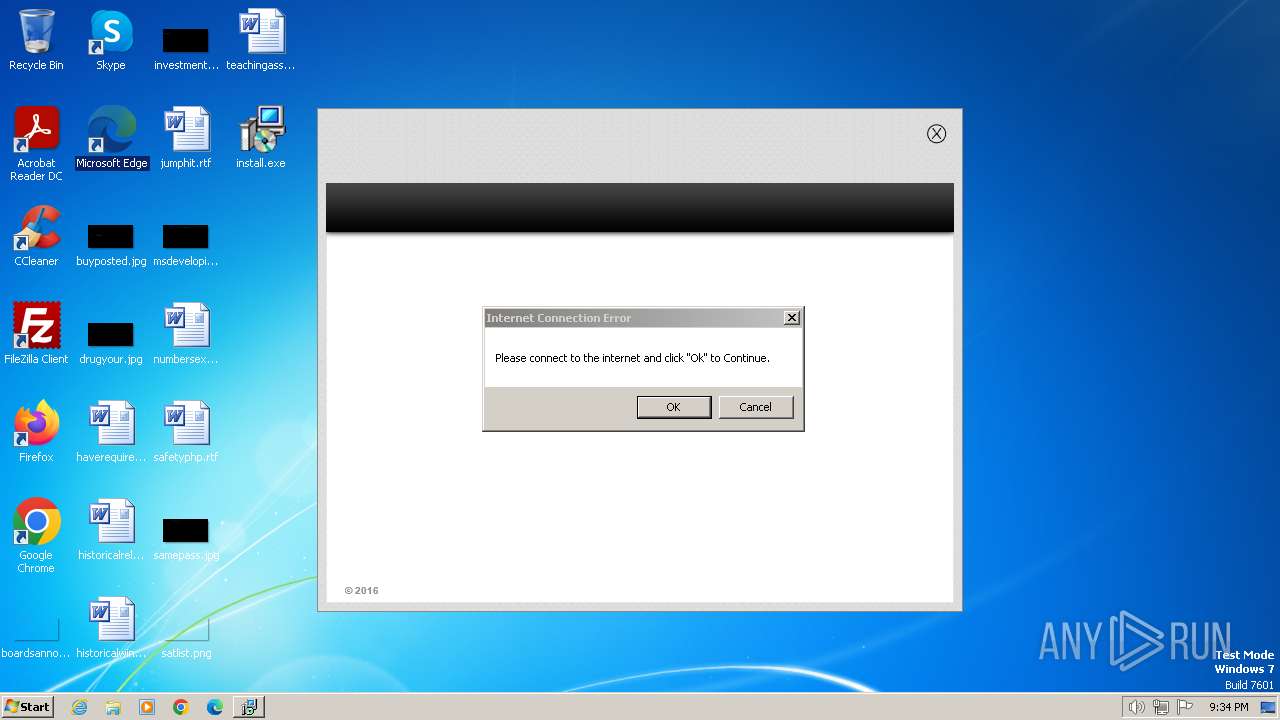Select the historicalwin document icon

(x=111, y=628)
